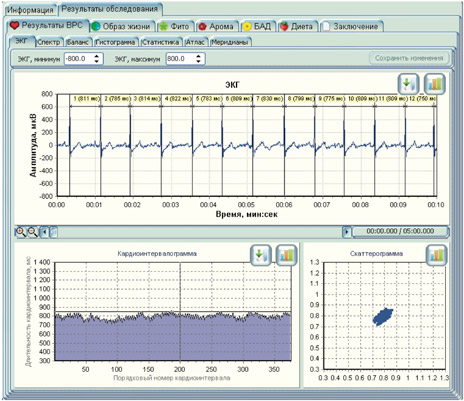
Task: Open the ECG chart bar-graph settings icon
Action: (435, 84)
